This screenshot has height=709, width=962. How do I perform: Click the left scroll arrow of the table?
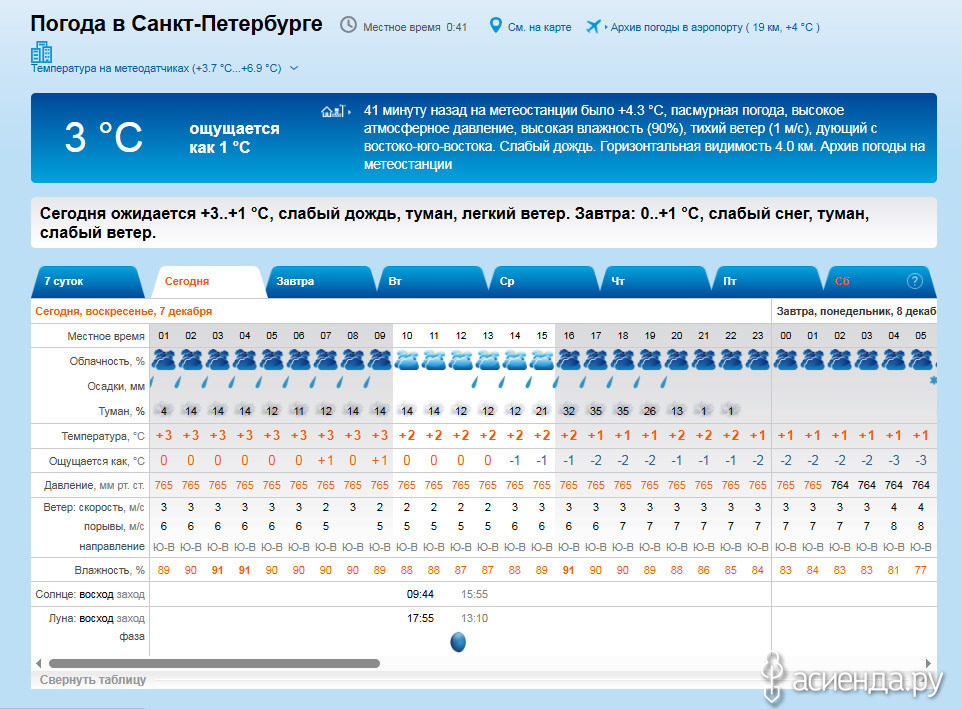pos(39,663)
